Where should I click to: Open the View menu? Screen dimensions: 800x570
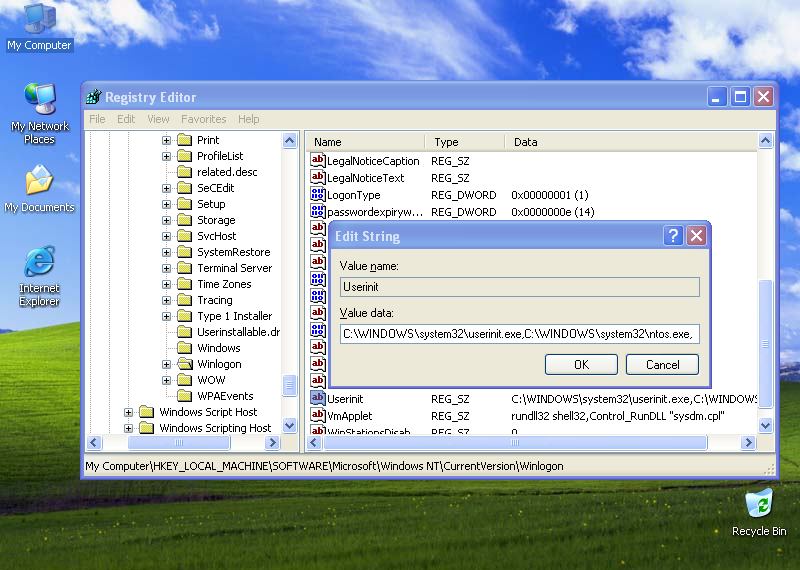[158, 119]
